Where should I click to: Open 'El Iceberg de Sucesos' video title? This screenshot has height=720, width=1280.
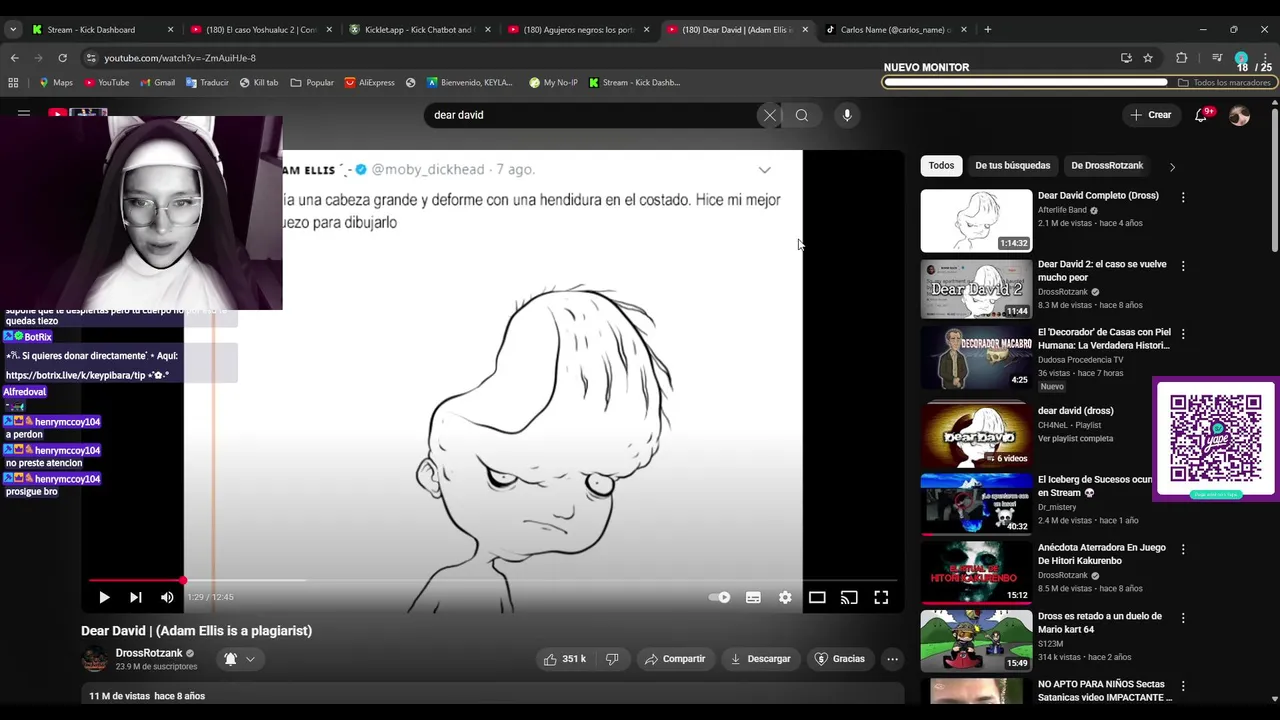point(1095,486)
